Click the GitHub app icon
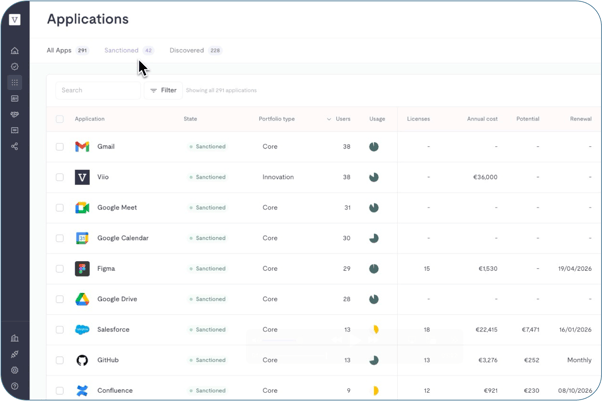The image size is (602, 401). 82,360
